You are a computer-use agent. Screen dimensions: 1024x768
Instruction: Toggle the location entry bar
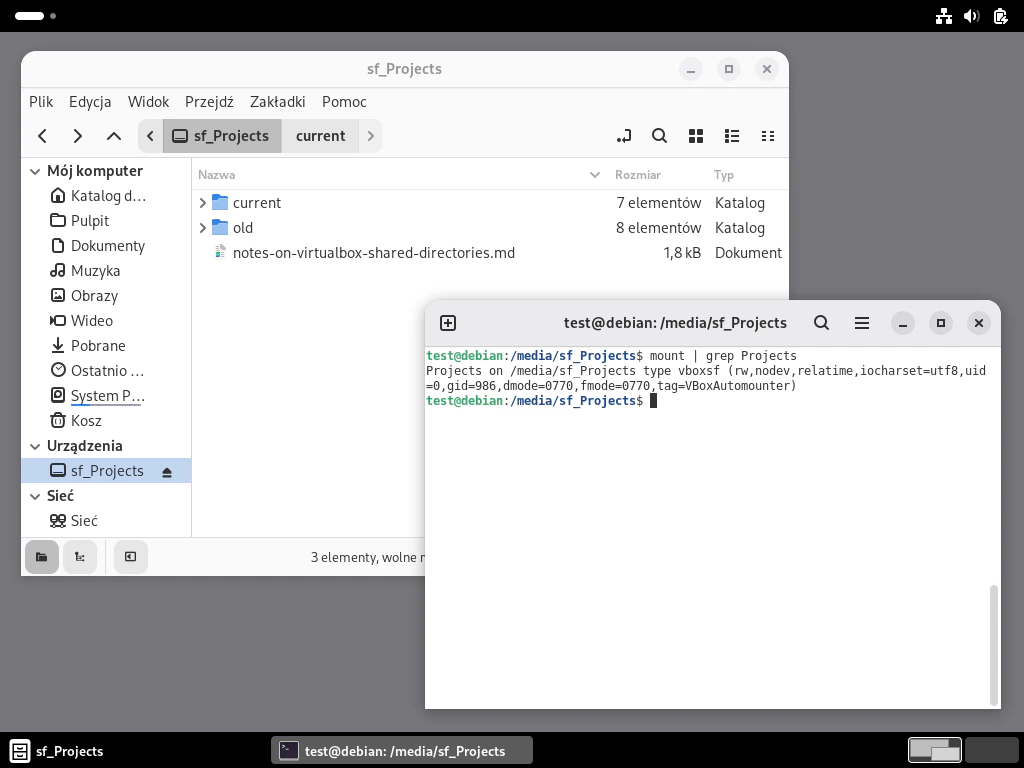coord(624,136)
